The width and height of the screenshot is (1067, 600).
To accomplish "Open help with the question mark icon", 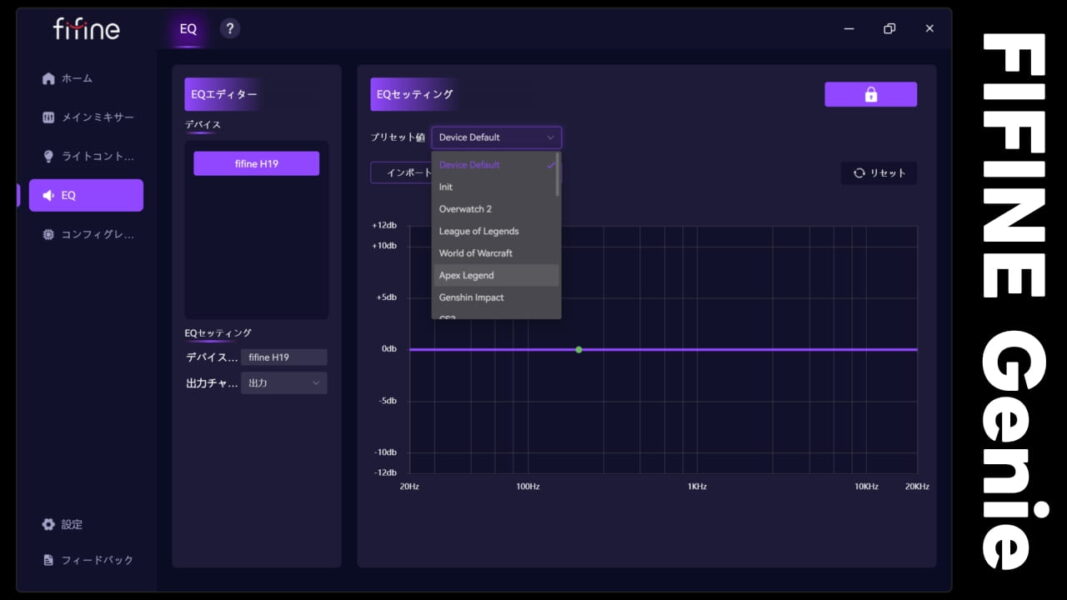I will (230, 29).
